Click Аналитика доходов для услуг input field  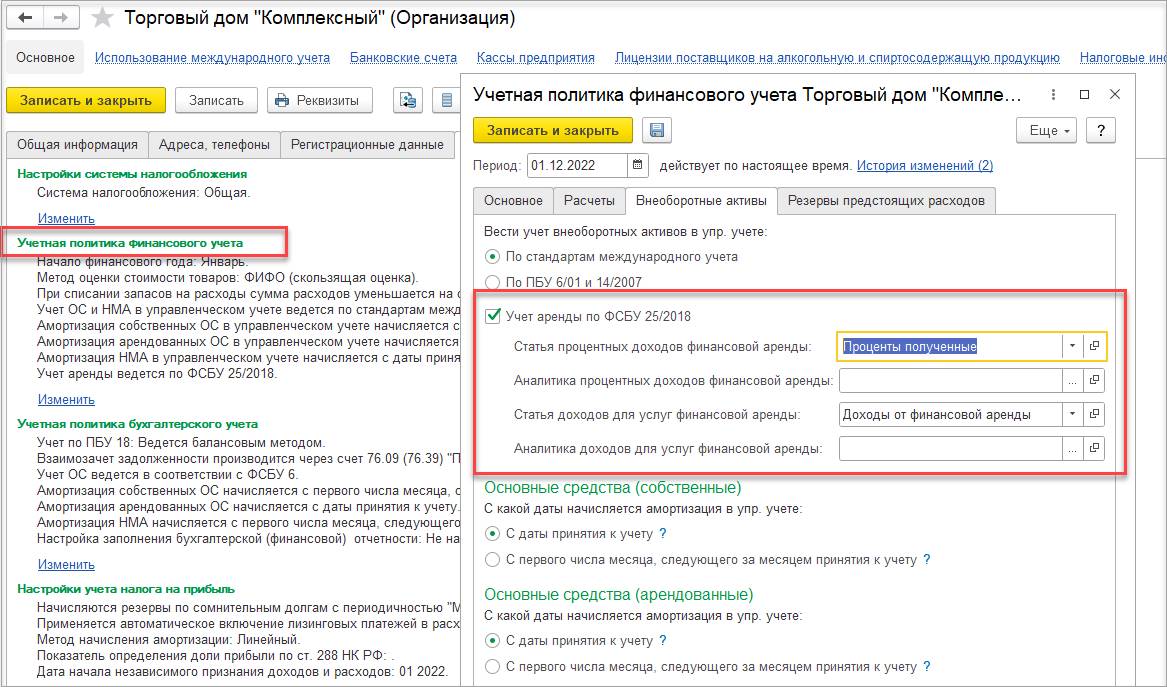coord(950,448)
